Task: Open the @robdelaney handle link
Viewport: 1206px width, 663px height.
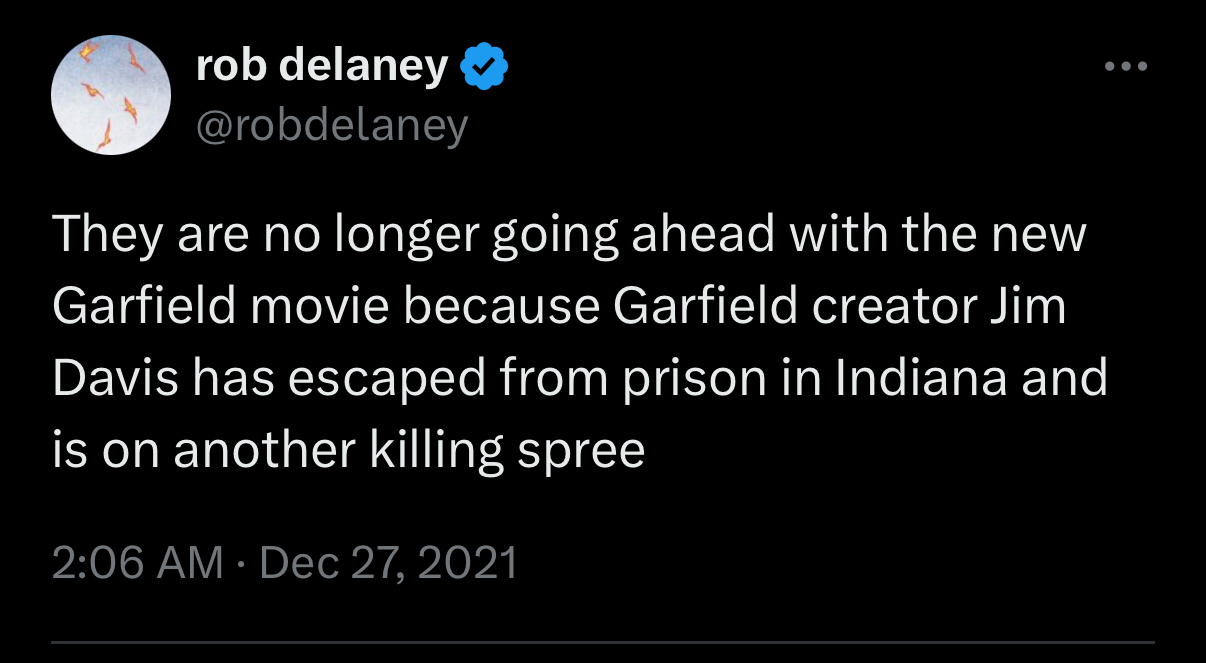Action: [331, 126]
